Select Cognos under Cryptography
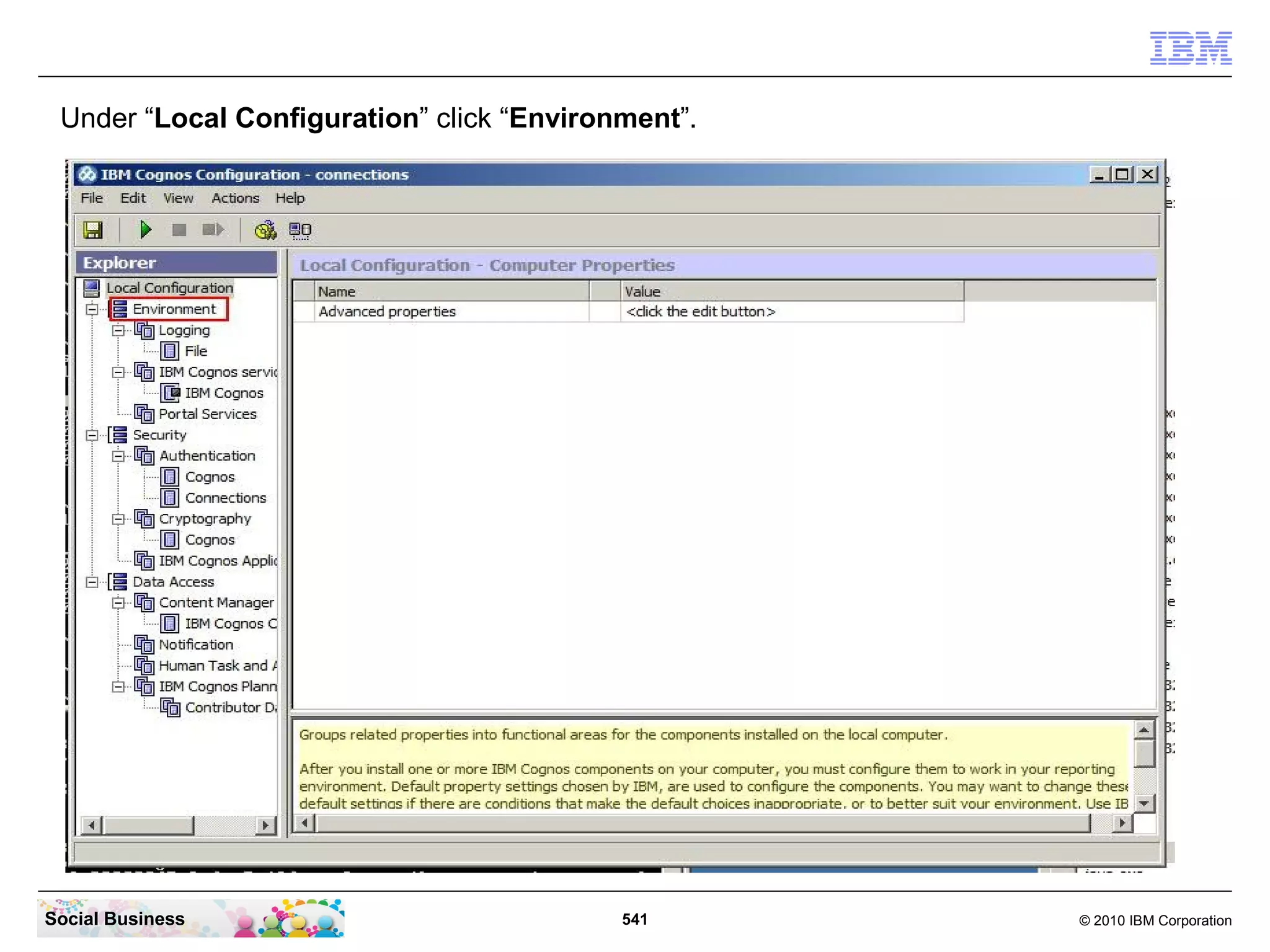The width and height of the screenshot is (1270, 952). 210,540
